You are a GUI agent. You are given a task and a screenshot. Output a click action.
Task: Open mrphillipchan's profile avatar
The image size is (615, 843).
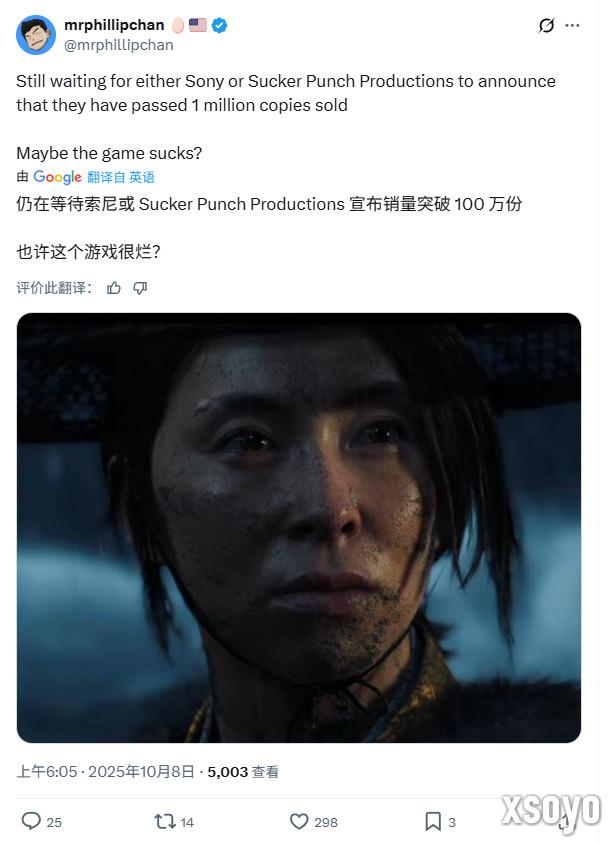(x=36, y=35)
